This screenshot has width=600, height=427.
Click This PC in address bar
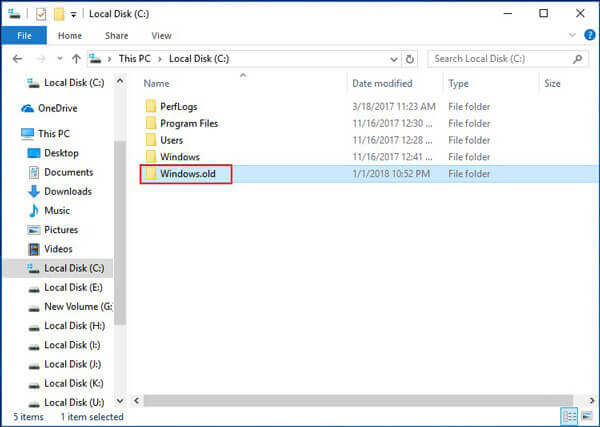tap(135, 59)
